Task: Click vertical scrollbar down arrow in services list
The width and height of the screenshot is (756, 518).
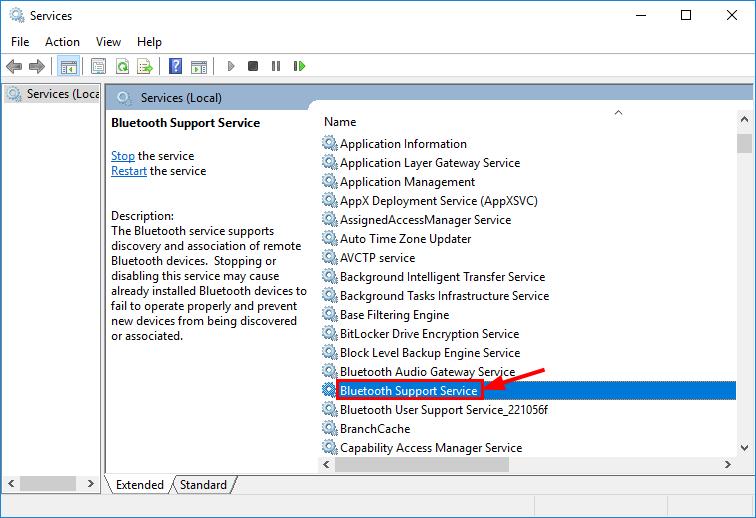Action: coord(744,448)
